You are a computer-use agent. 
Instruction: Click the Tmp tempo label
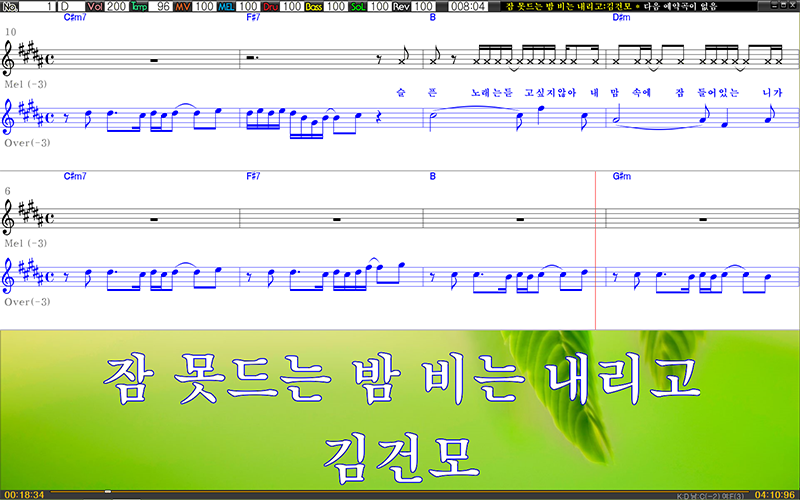coord(139,6)
